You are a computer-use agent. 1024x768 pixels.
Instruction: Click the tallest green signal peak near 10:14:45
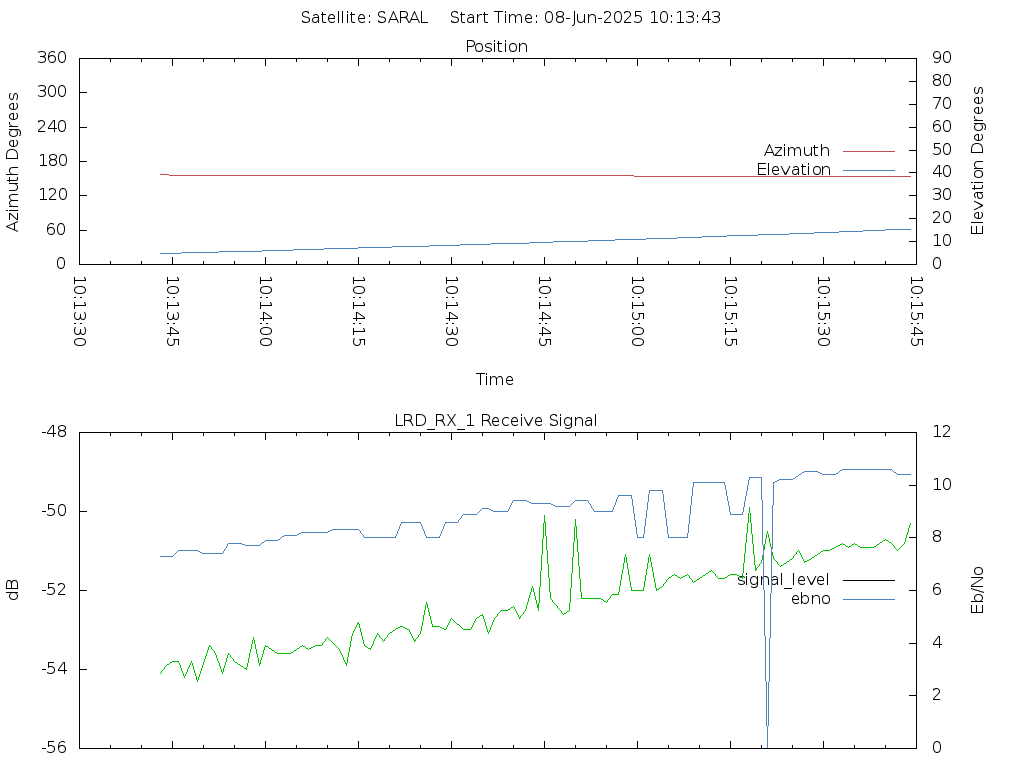[x=545, y=517]
